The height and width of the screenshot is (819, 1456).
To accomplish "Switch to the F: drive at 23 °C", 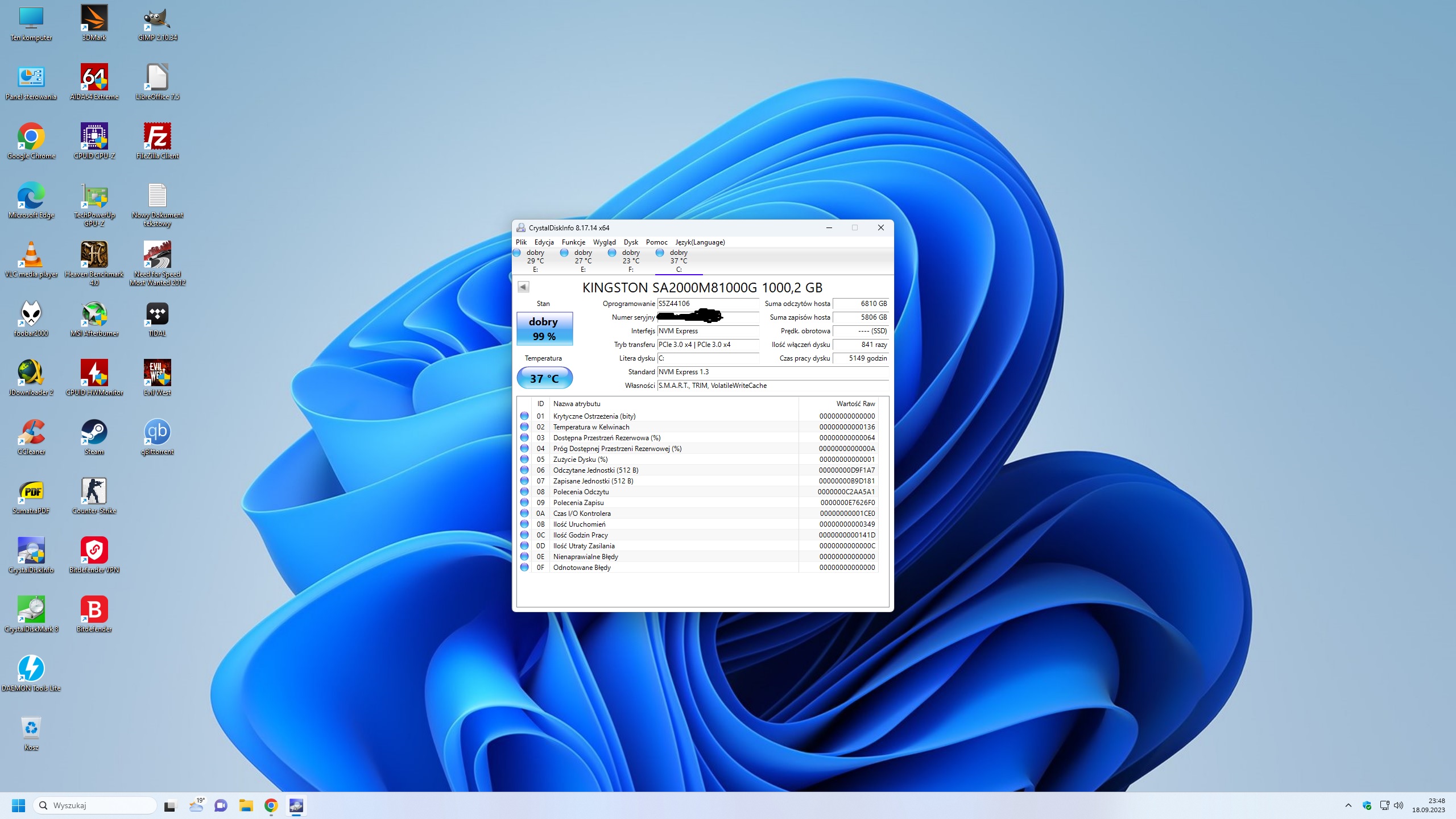I will click(x=630, y=260).
